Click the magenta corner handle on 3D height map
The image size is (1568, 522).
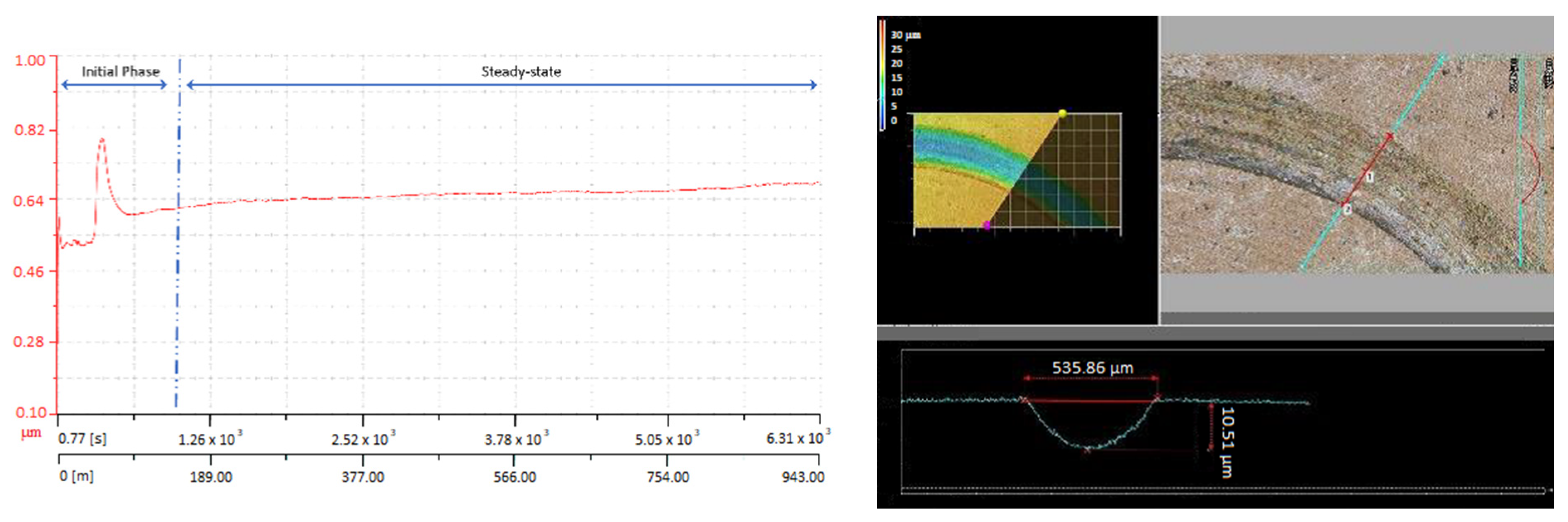[987, 226]
